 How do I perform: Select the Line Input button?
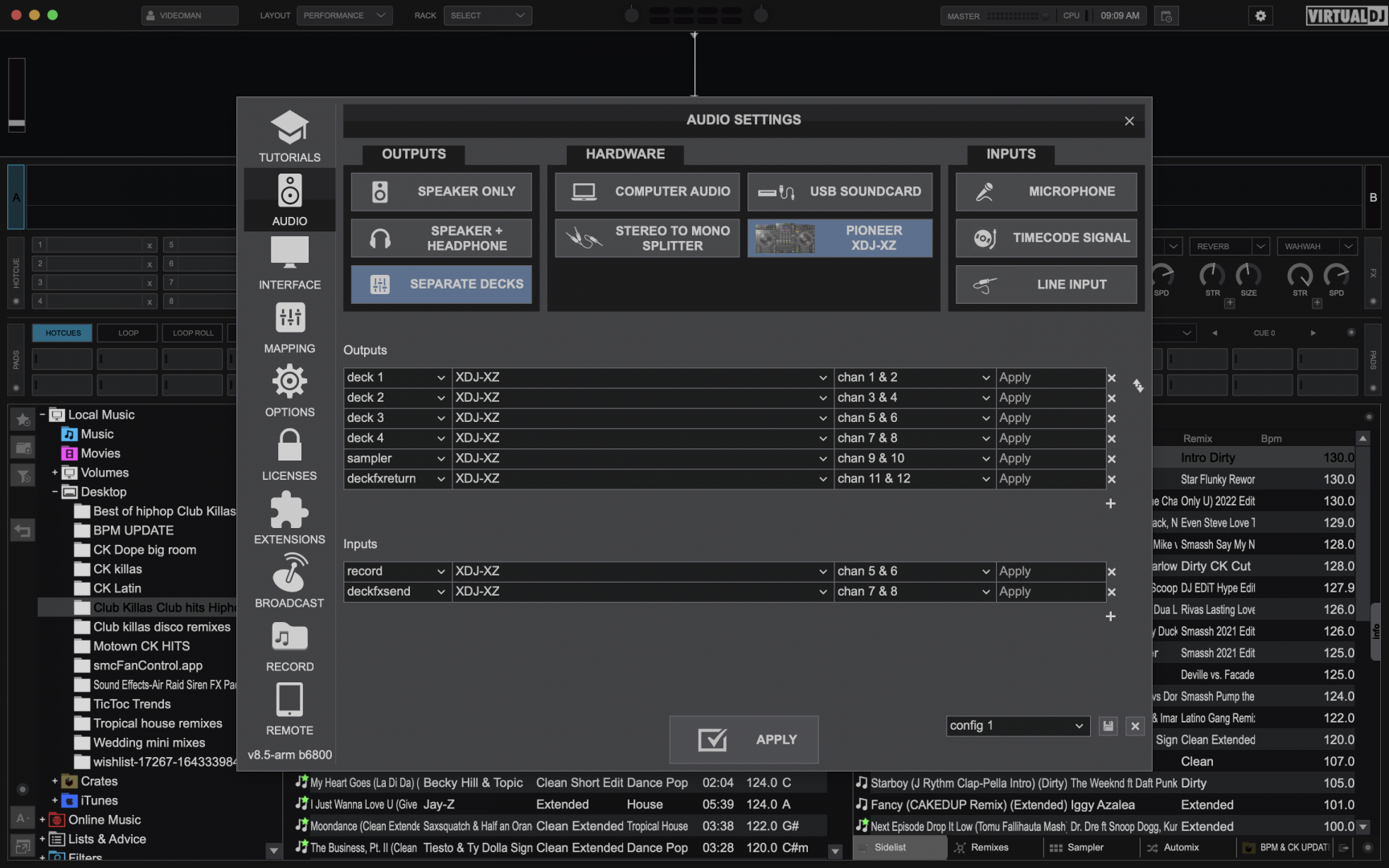(1047, 285)
